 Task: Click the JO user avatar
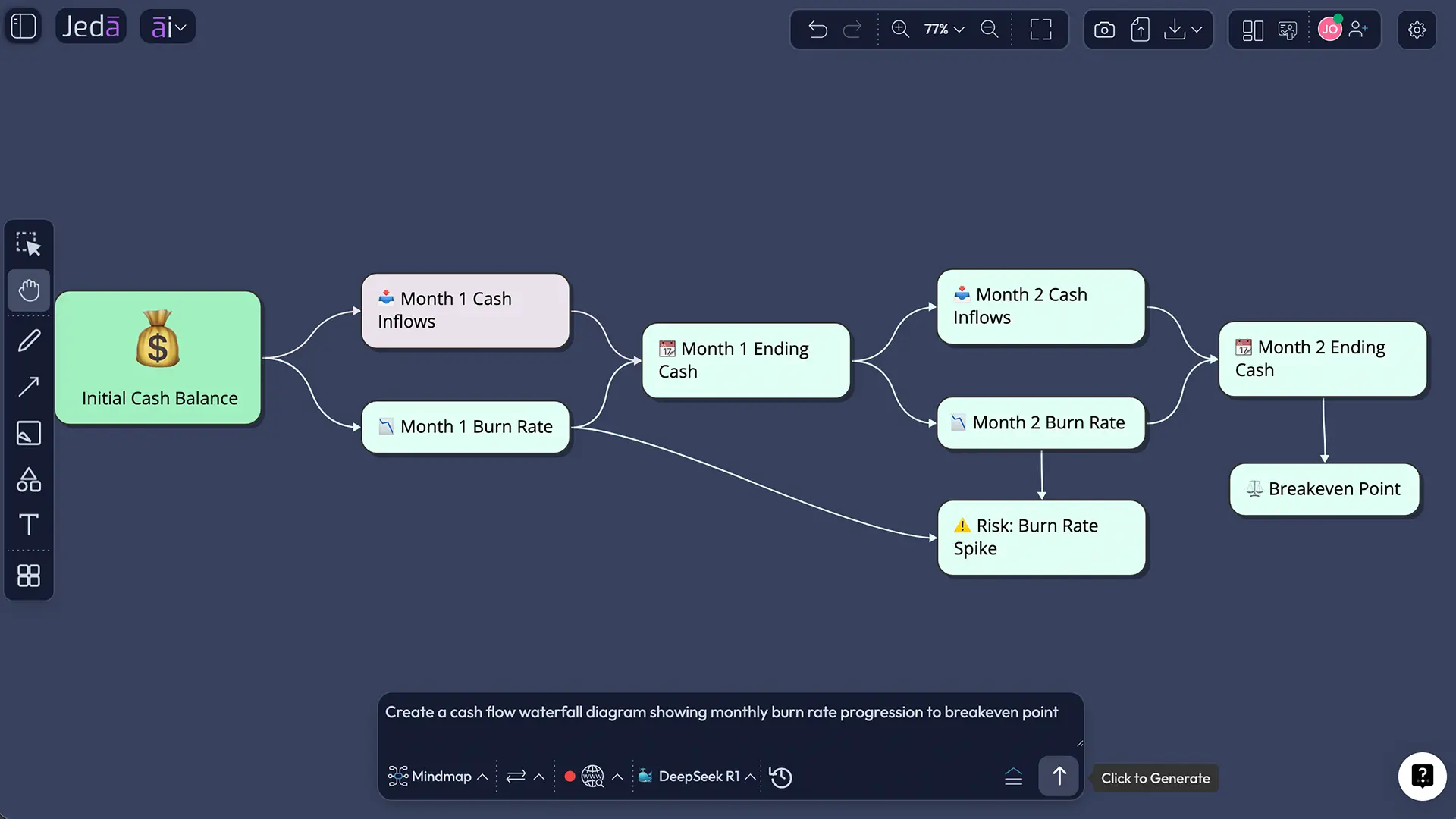[x=1330, y=29]
